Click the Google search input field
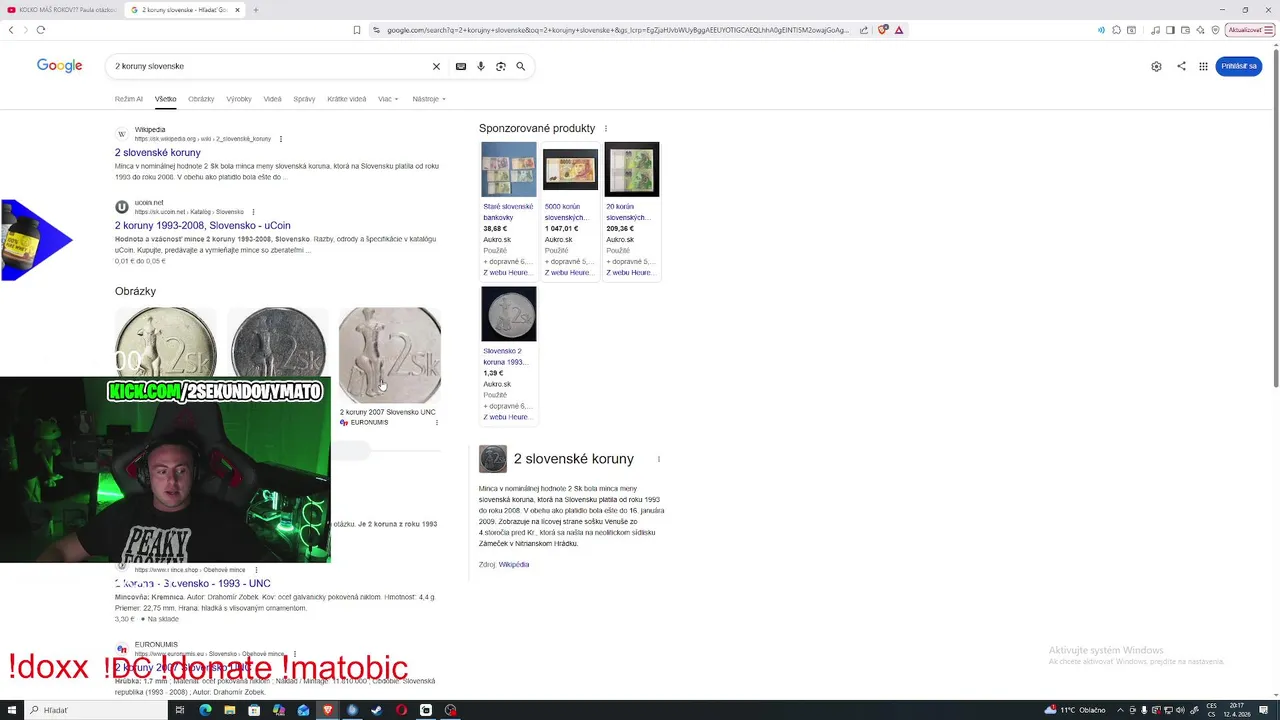Viewport: 1280px width, 720px height. (x=270, y=66)
